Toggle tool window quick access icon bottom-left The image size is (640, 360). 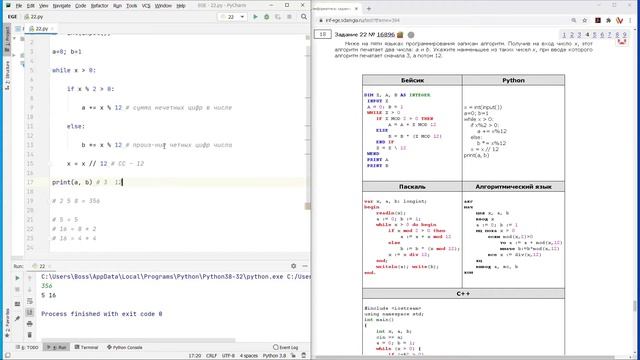pyautogui.click(x=8, y=356)
